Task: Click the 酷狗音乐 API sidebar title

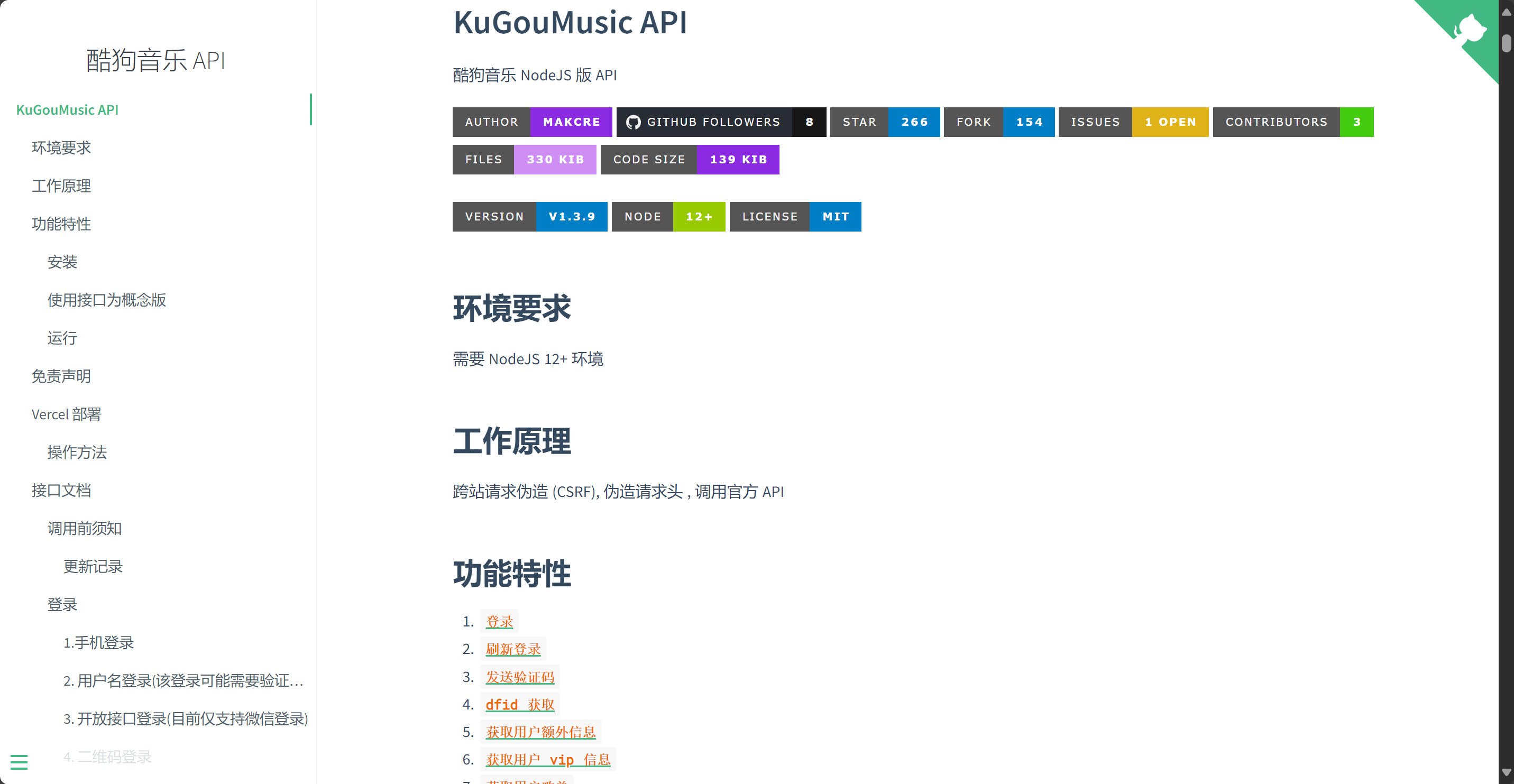Action: click(x=156, y=60)
